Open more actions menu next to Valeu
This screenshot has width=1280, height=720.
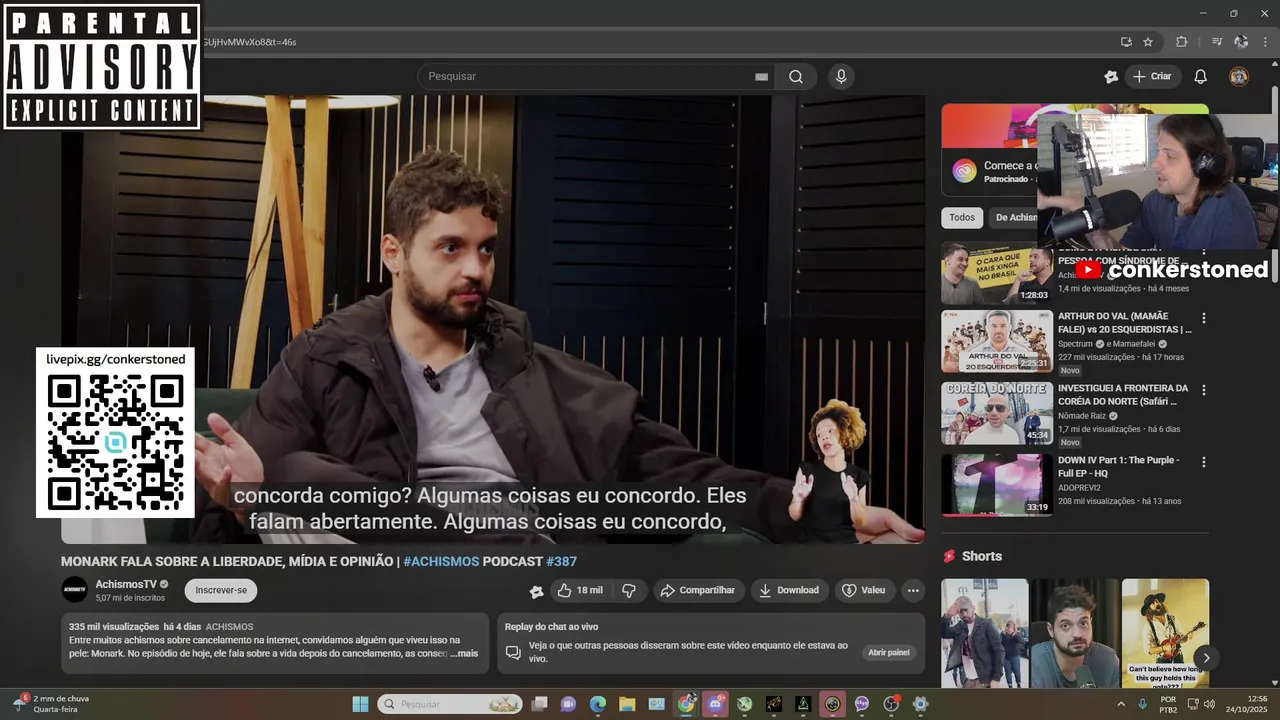click(x=913, y=591)
